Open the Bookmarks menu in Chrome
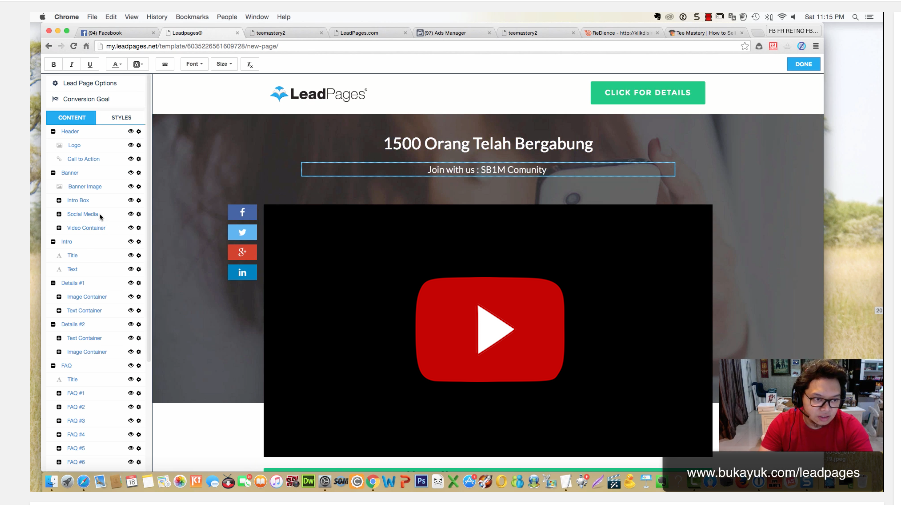This screenshot has height=506, width=901. coord(191,17)
